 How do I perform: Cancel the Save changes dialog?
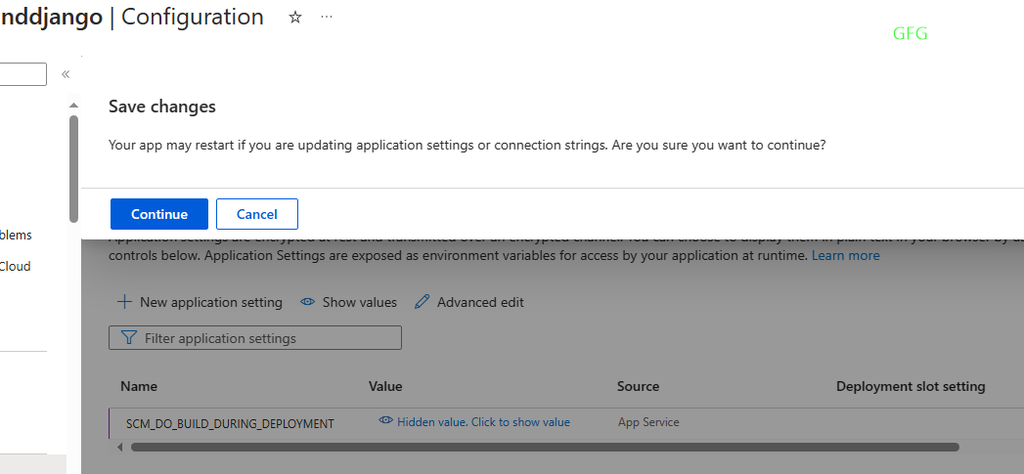coord(257,214)
